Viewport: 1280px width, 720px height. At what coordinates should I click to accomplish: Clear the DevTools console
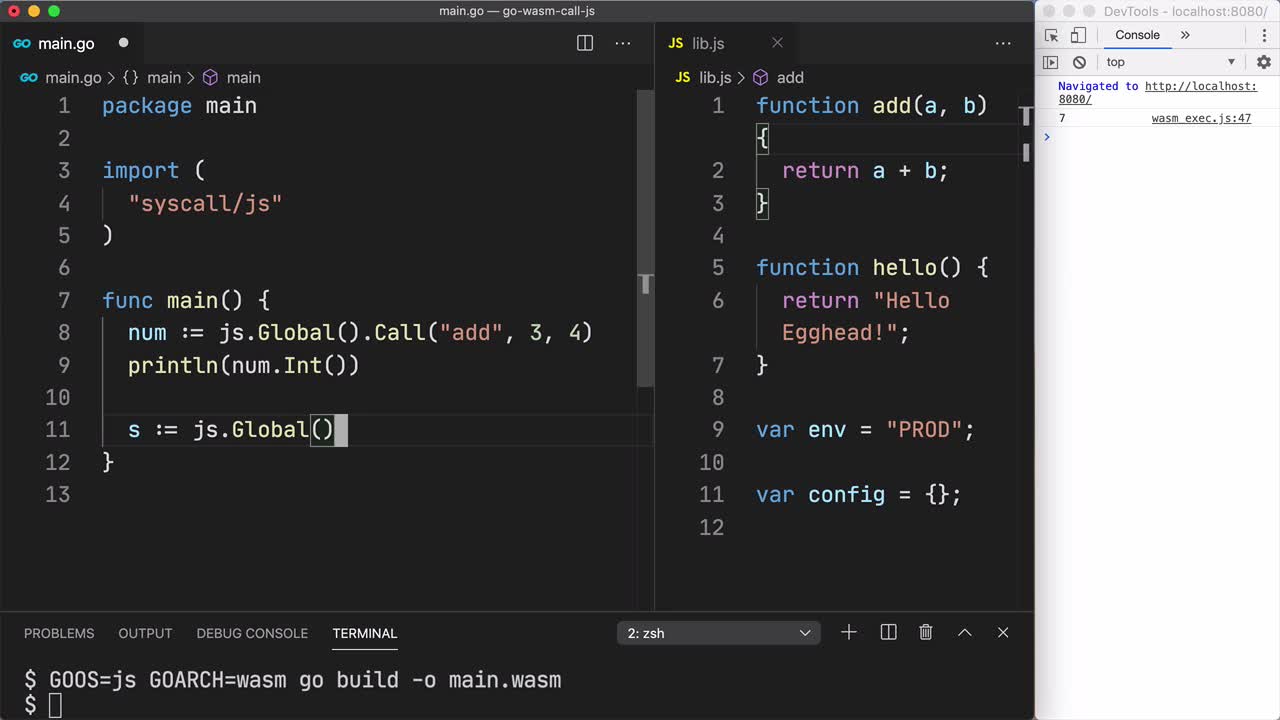[x=1079, y=62]
